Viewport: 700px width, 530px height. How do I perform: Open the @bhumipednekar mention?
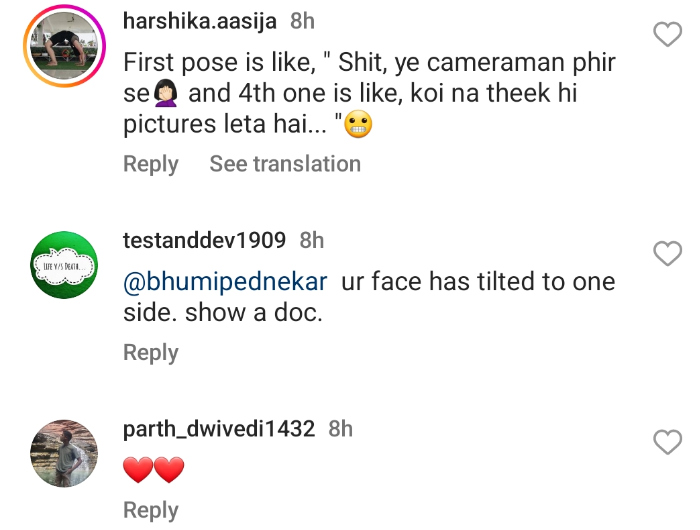225,282
